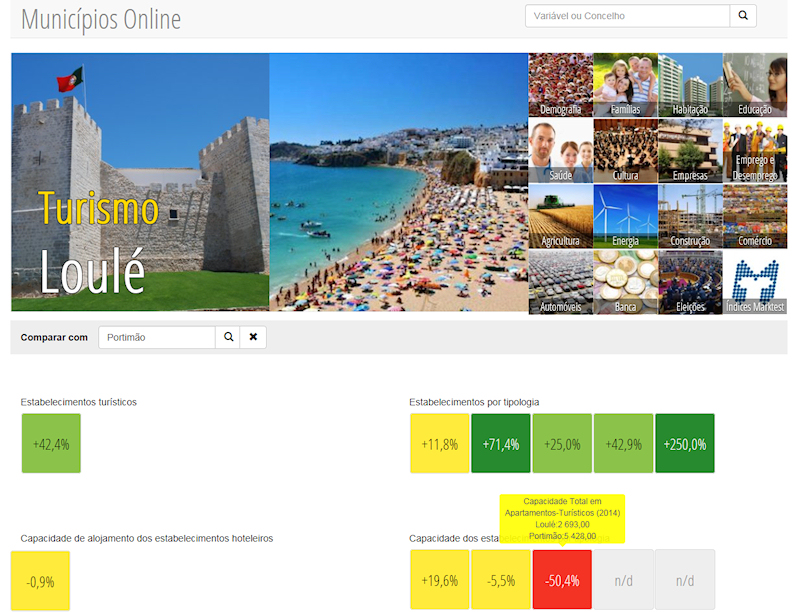Open the Banca coins tile

pos(625,282)
